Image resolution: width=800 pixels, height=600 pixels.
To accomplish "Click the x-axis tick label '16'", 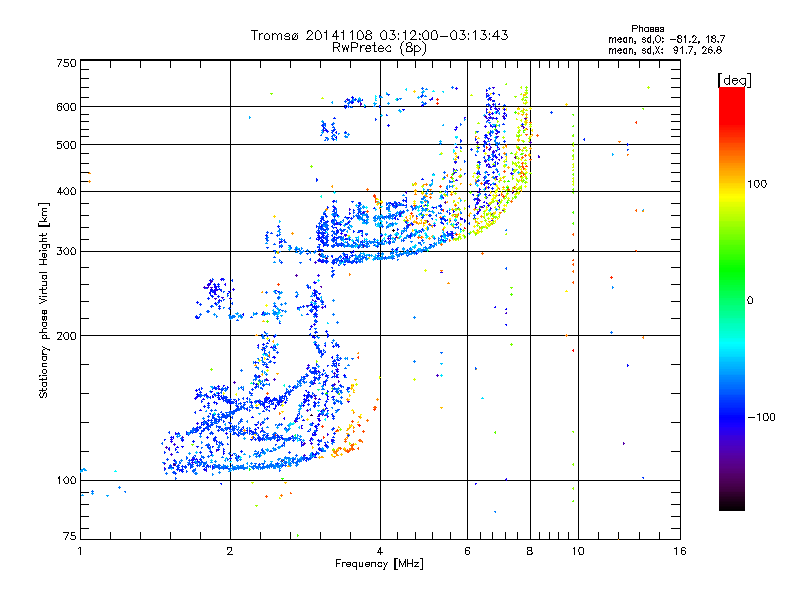I will tap(680, 551).
